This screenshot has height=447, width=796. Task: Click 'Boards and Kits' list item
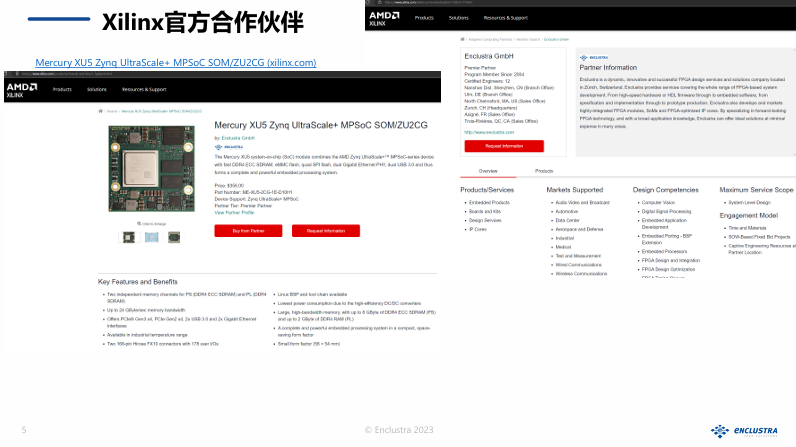[485, 212]
